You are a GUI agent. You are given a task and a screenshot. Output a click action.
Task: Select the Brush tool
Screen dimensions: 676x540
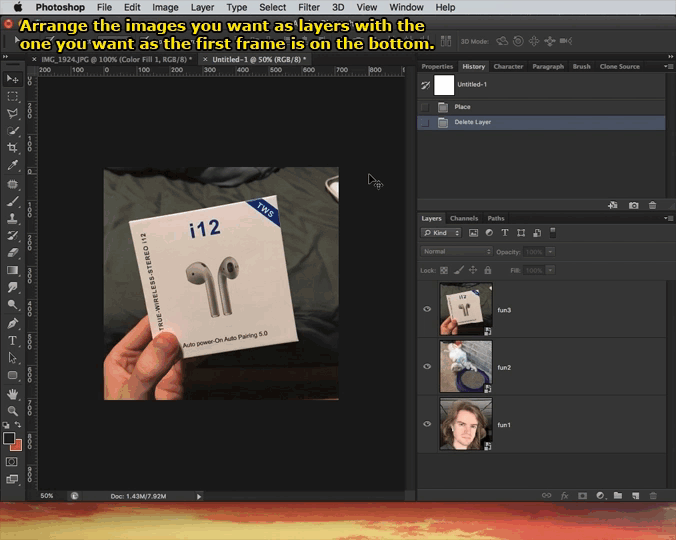coord(12,201)
